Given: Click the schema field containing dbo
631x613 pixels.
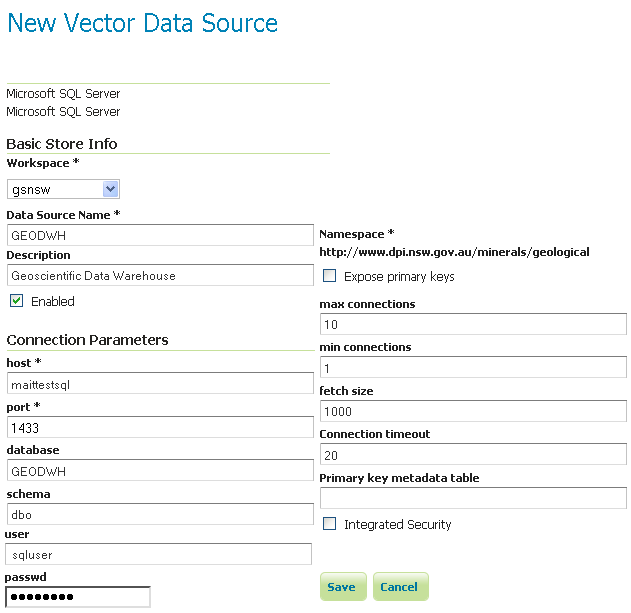Looking at the screenshot, I should [x=160, y=514].
